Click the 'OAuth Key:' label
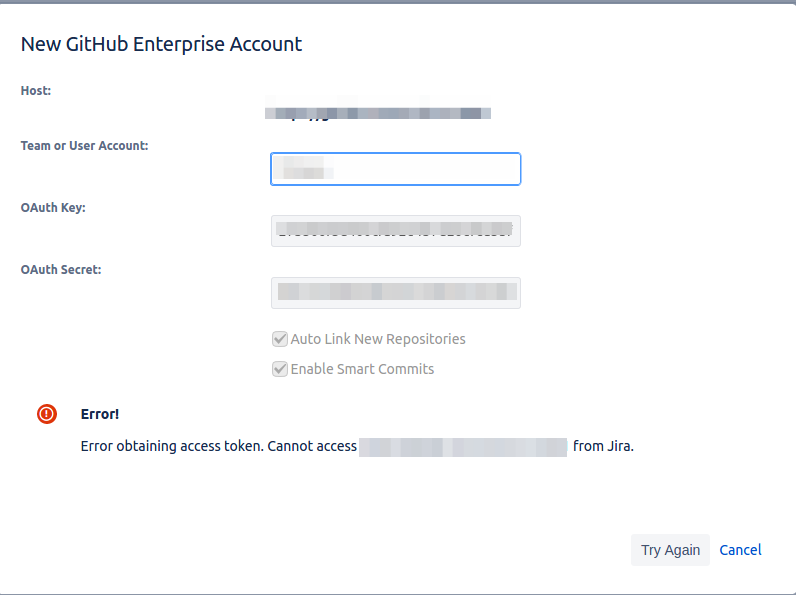 click(53, 208)
